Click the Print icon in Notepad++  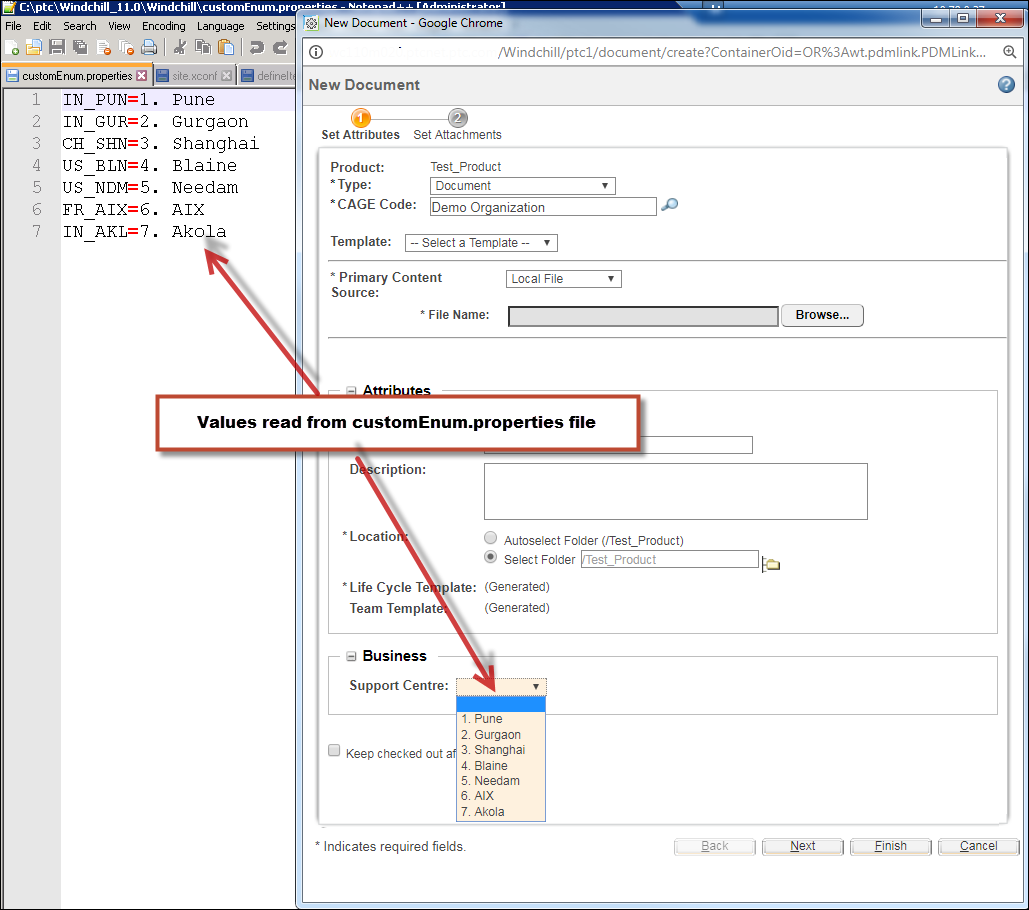pyautogui.click(x=147, y=47)
